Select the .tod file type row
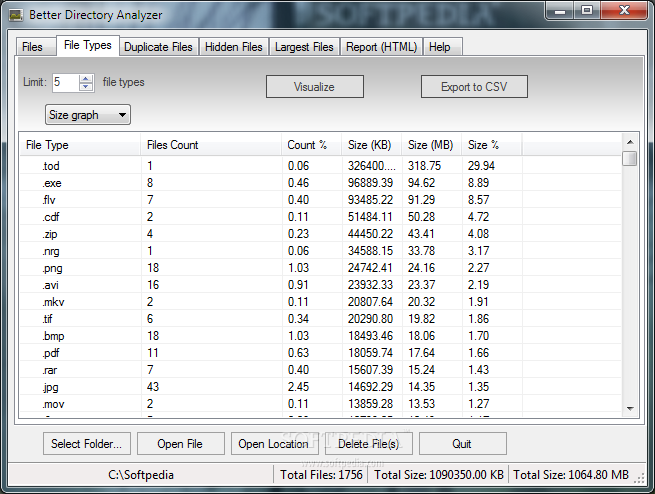This screenshot has height=494, width=655. (x=321, y=166)
